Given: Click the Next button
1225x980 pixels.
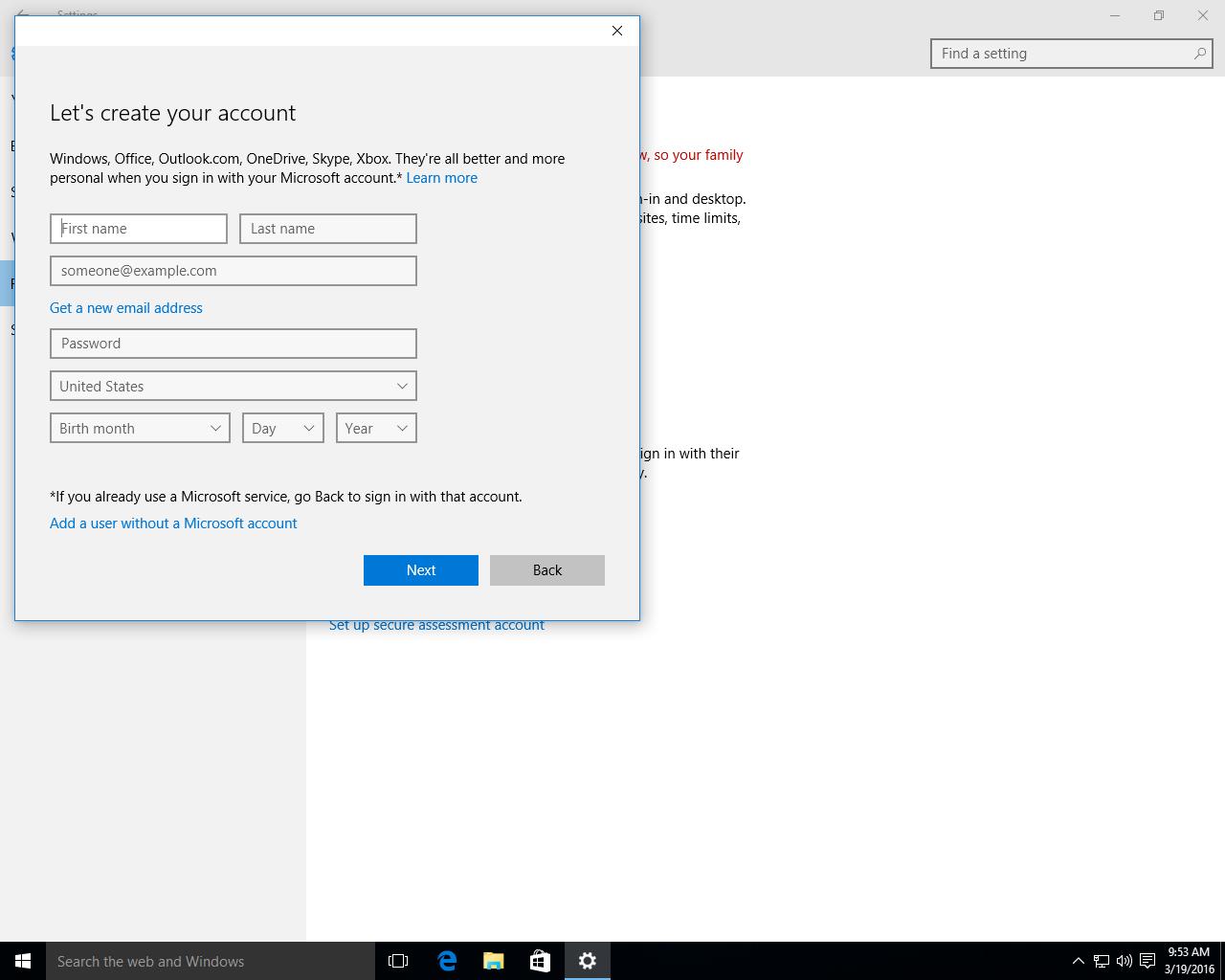Looking at the screenshot, I should click(x=421, y=570).
